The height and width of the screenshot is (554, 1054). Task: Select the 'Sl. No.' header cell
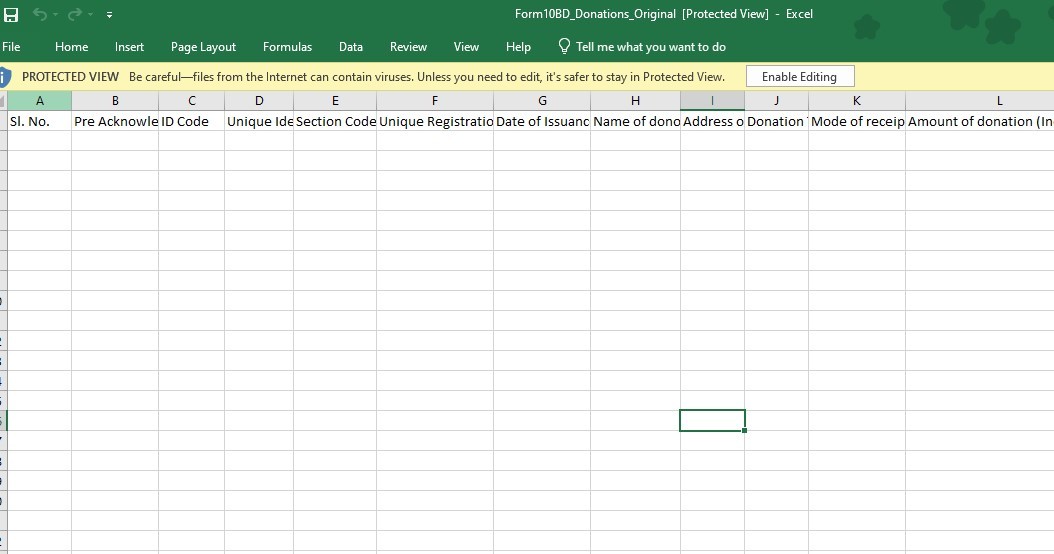(x=39, y=121)
